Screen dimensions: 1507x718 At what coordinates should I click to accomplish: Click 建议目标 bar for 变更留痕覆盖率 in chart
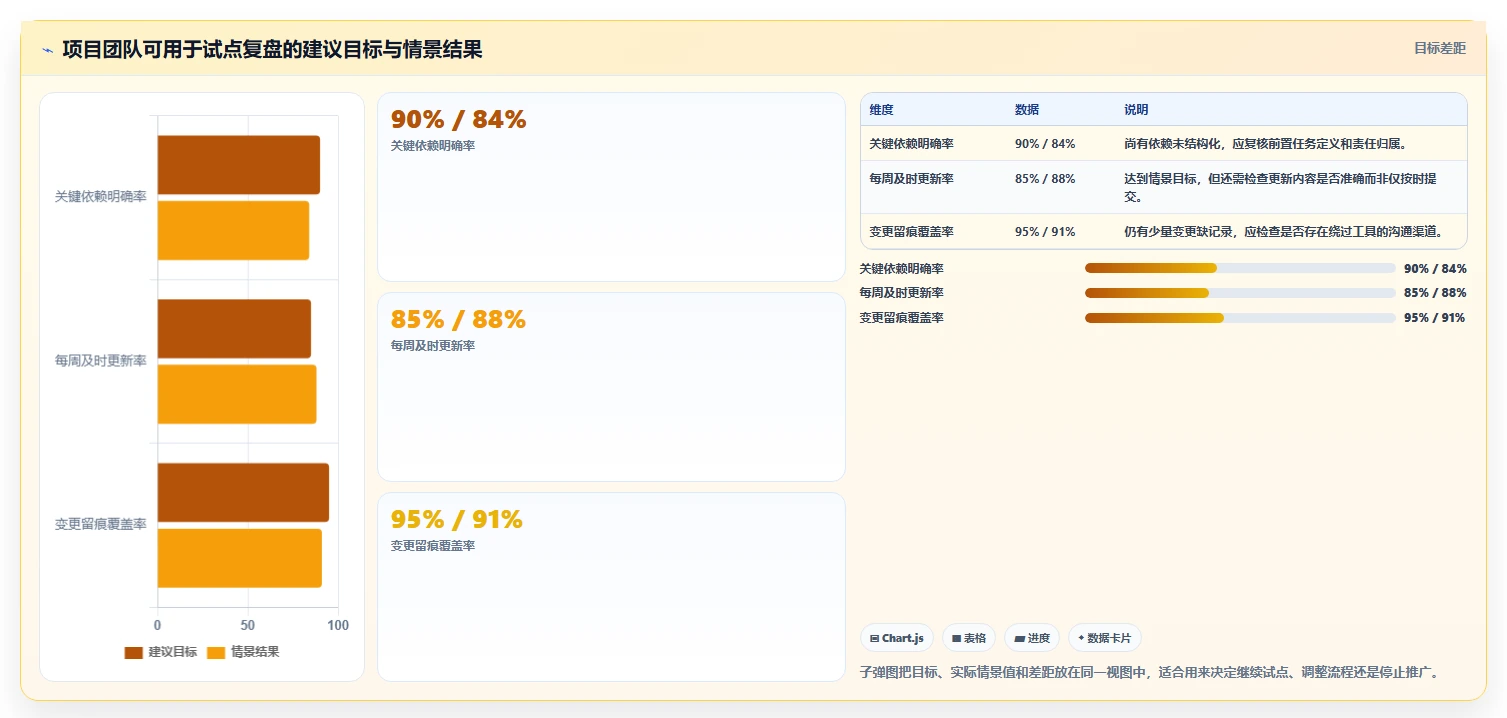click(243, 492)
